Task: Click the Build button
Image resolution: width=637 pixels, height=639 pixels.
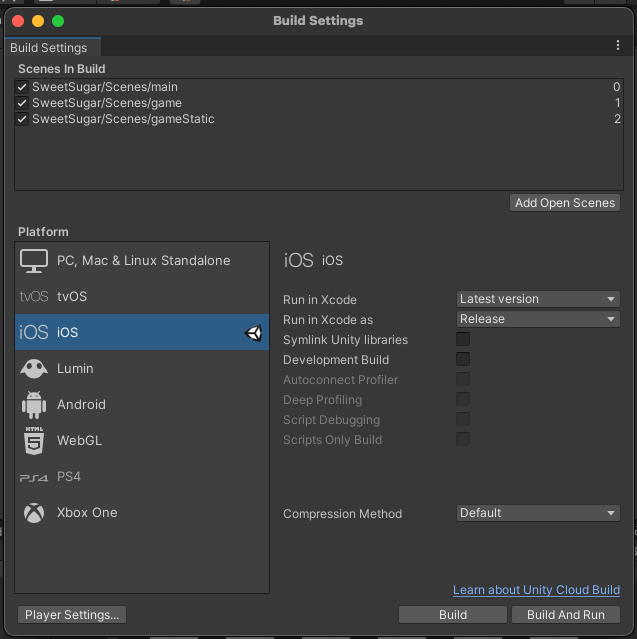Action: click(453, 615)
